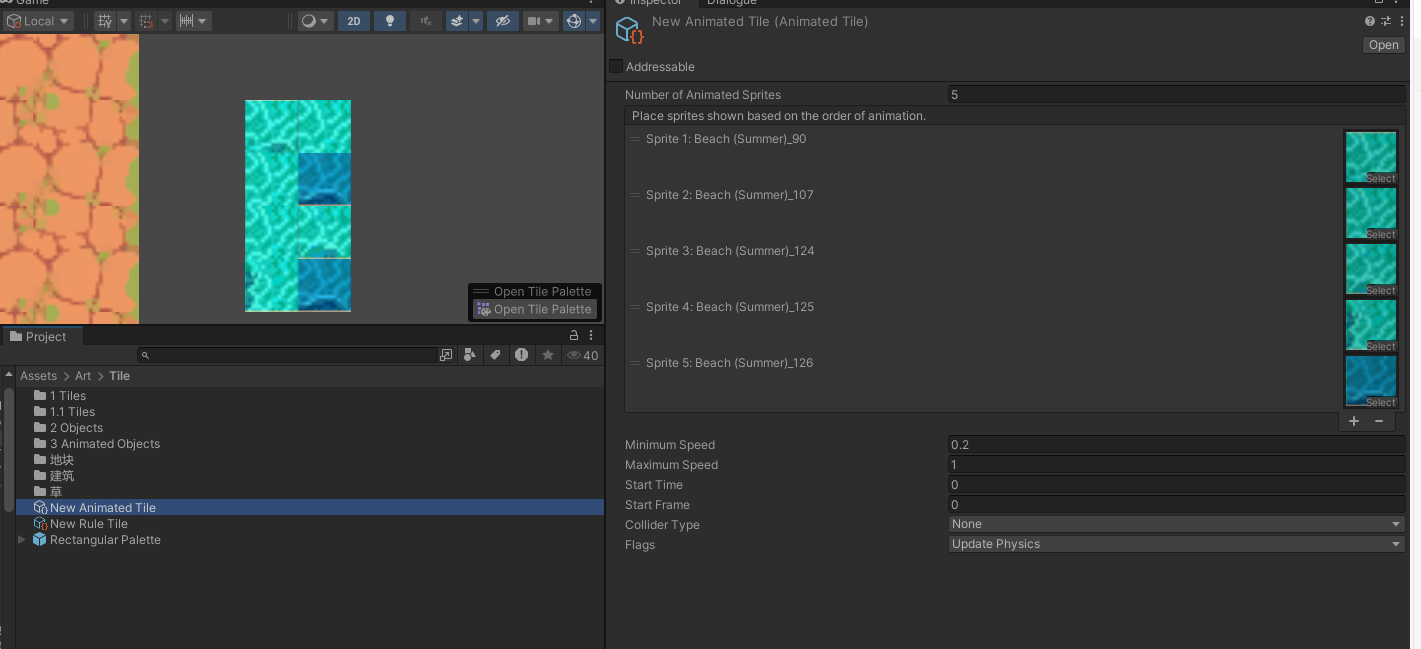The height and width of the screenshot is (649, 1421).
Task: Open the Flags Update Physics dropdown
Action: tap(1177, 544)
